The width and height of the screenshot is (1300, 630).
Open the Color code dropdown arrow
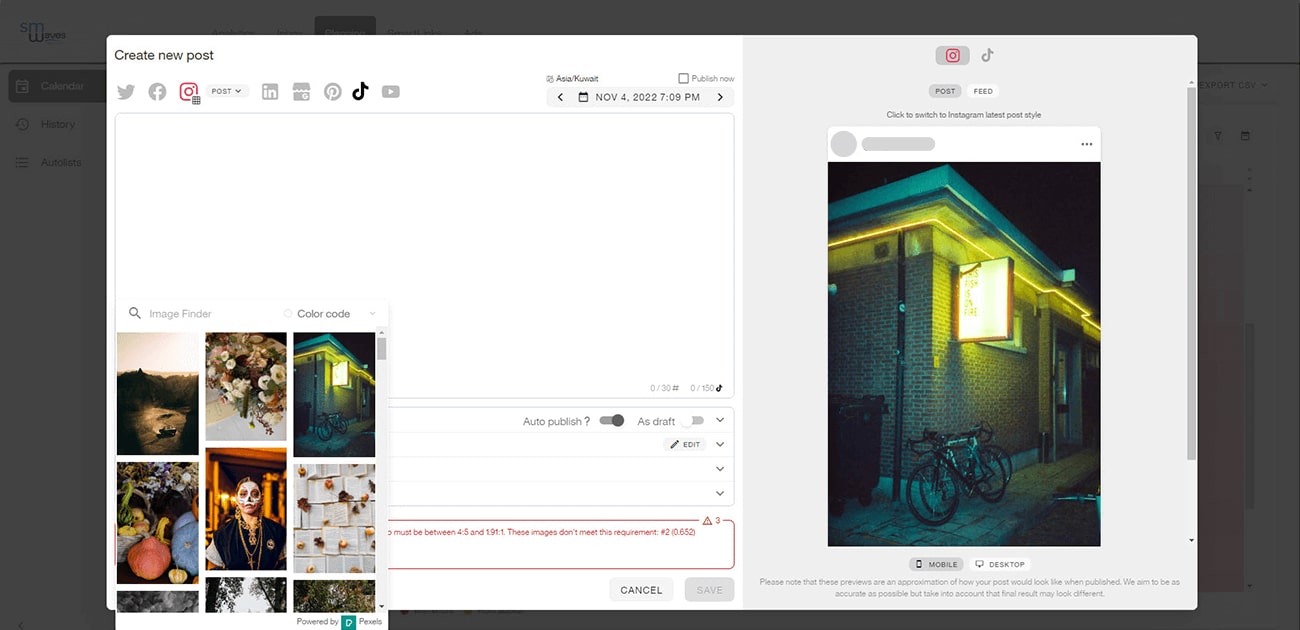click(372, 313)
